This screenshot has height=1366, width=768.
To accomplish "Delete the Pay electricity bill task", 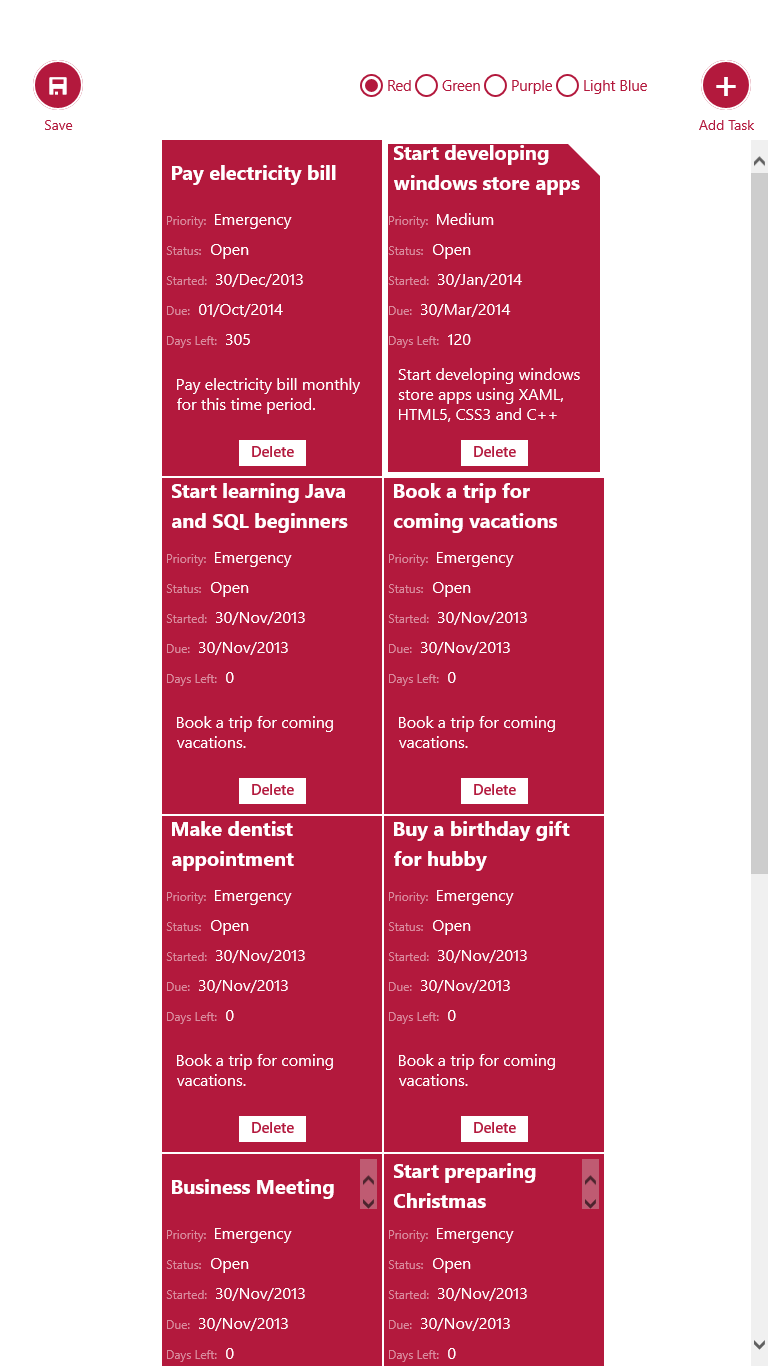I will [272, 452].
